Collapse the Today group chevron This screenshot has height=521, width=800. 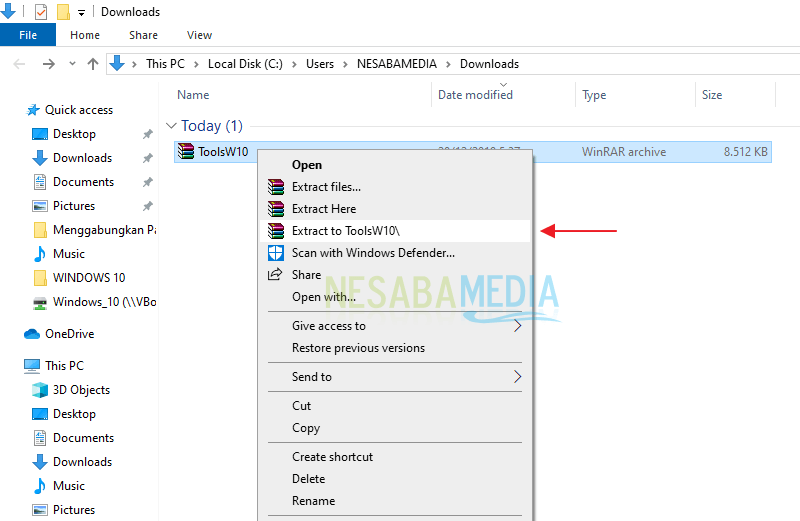(171, 127)
